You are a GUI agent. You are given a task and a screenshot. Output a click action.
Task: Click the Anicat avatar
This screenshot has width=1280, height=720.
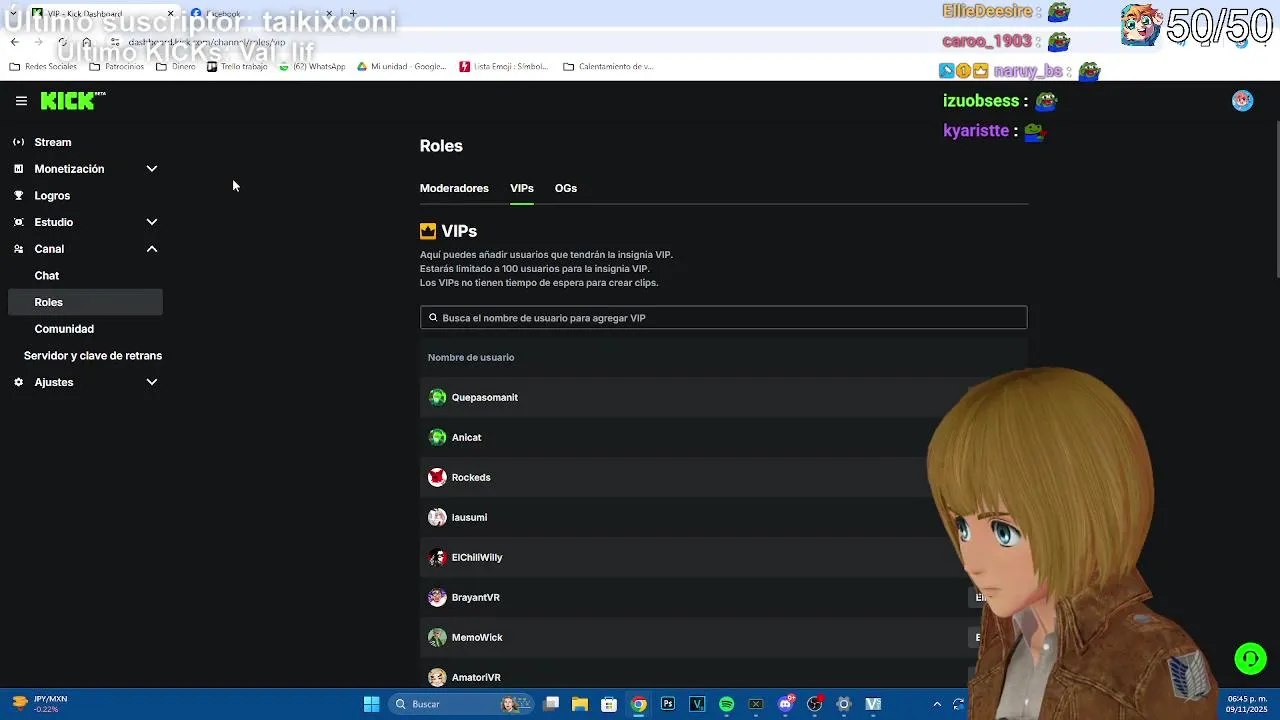(437, 437)
